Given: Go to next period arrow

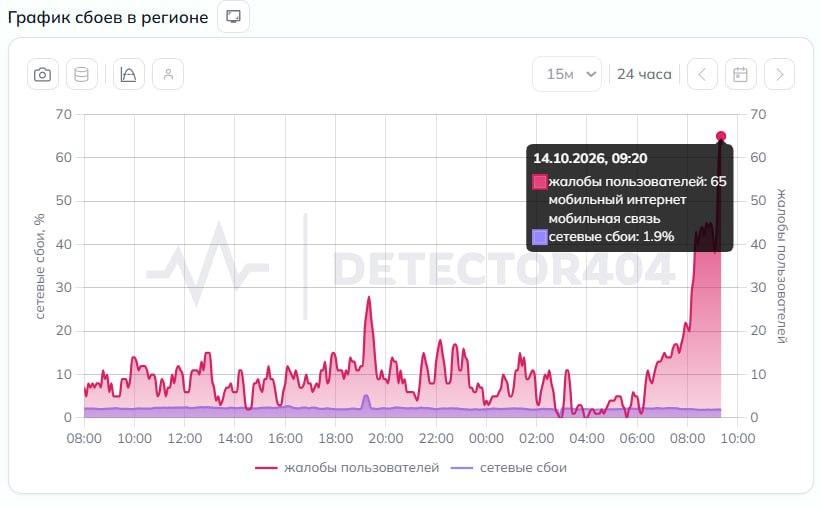Looking at the screenshot, I should tap(780, 74).
